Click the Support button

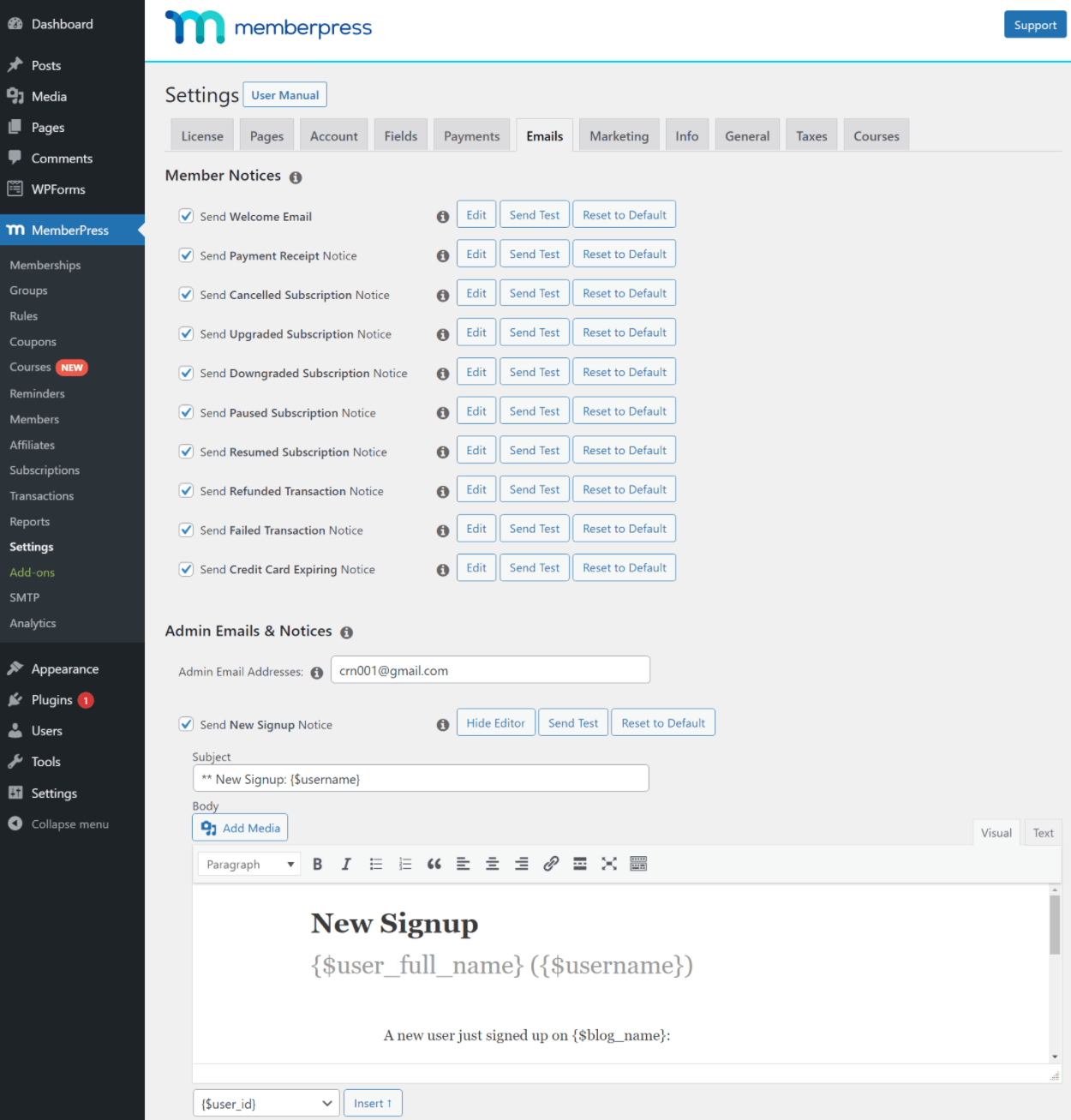[x=1035, y=25]
